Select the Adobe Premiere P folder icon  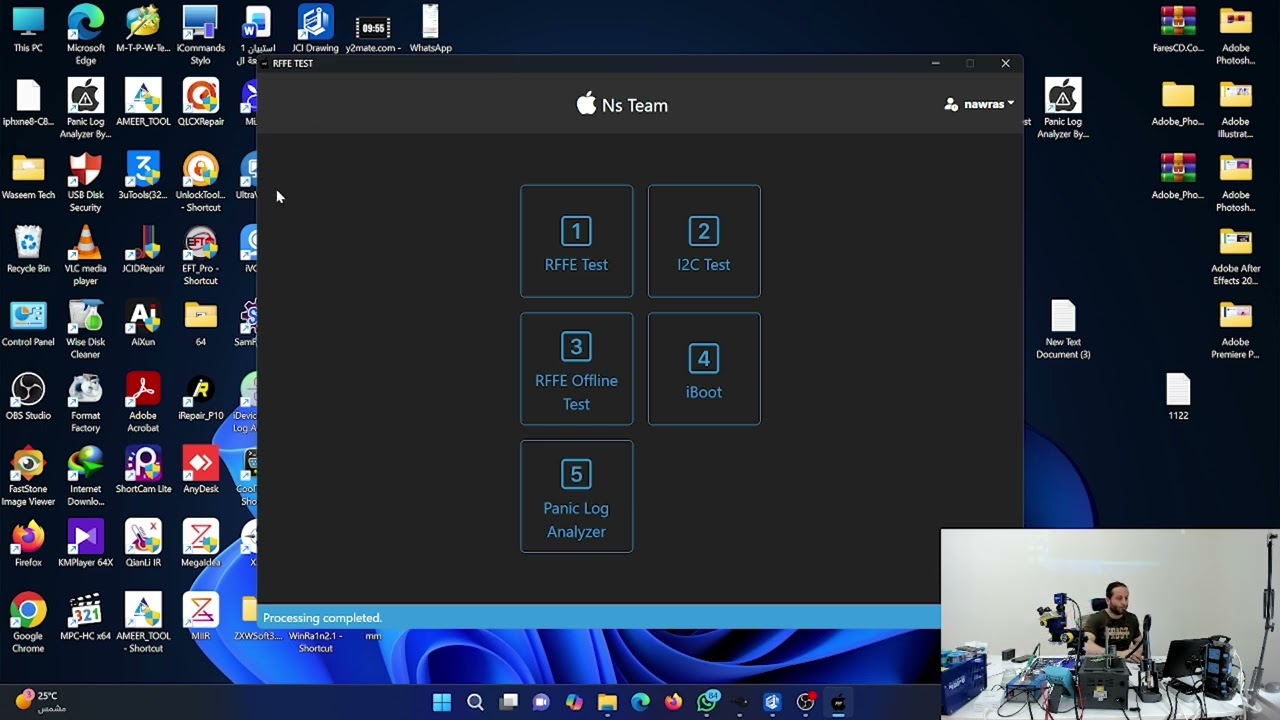click(1235, 329)
